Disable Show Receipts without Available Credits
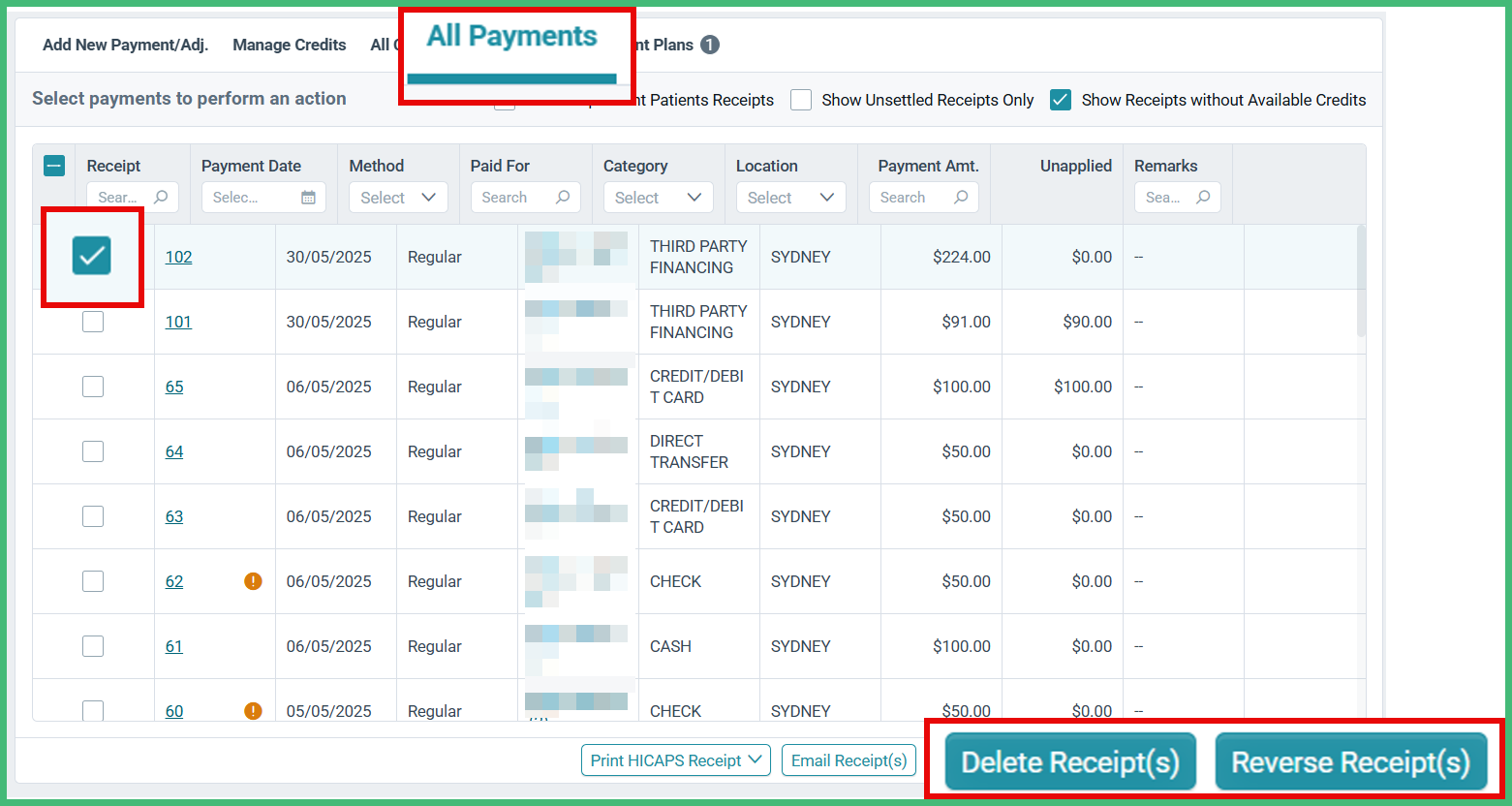The image size is (1512, 806). pos(1060,99)
